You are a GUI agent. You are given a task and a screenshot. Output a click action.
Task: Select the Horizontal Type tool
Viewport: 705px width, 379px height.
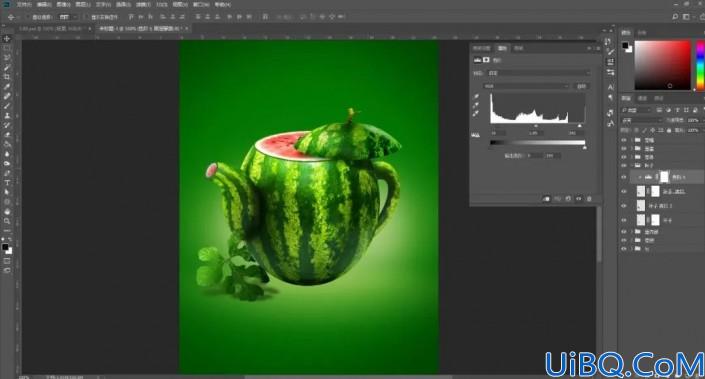tap(7, 183)
